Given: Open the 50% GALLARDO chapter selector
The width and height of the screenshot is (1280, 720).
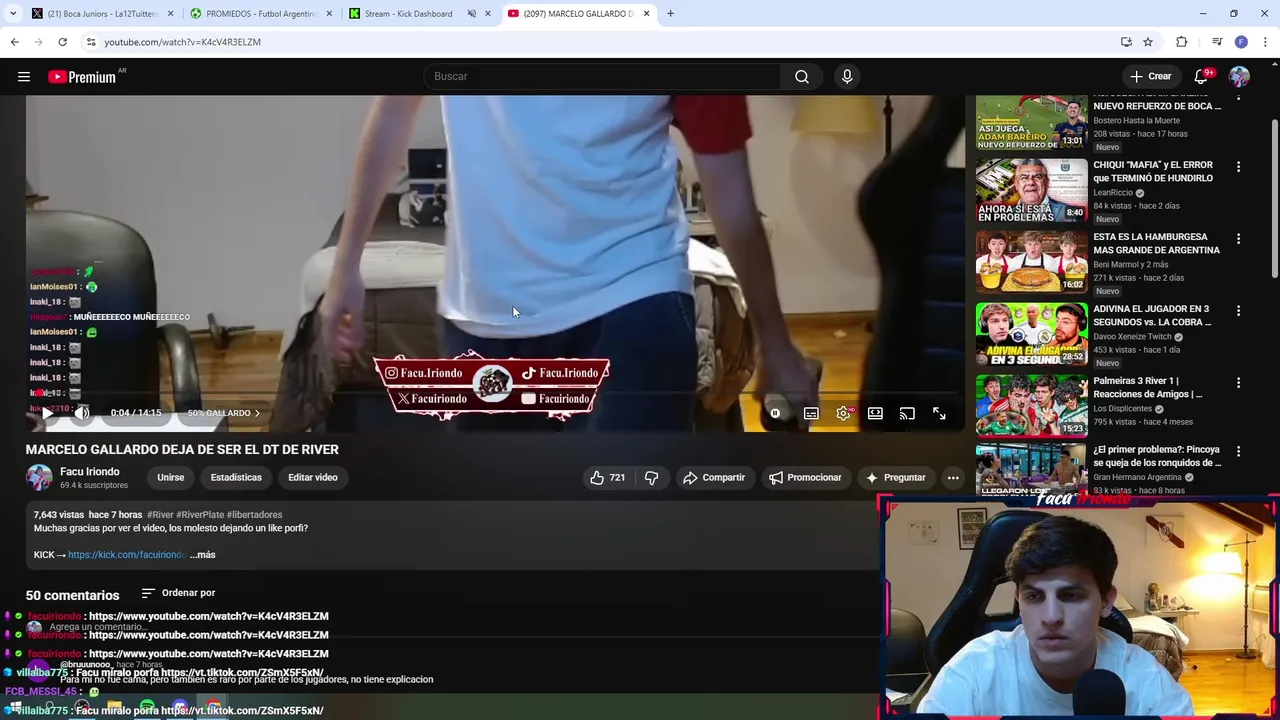Looking at the screenshot, I should 223,413.
